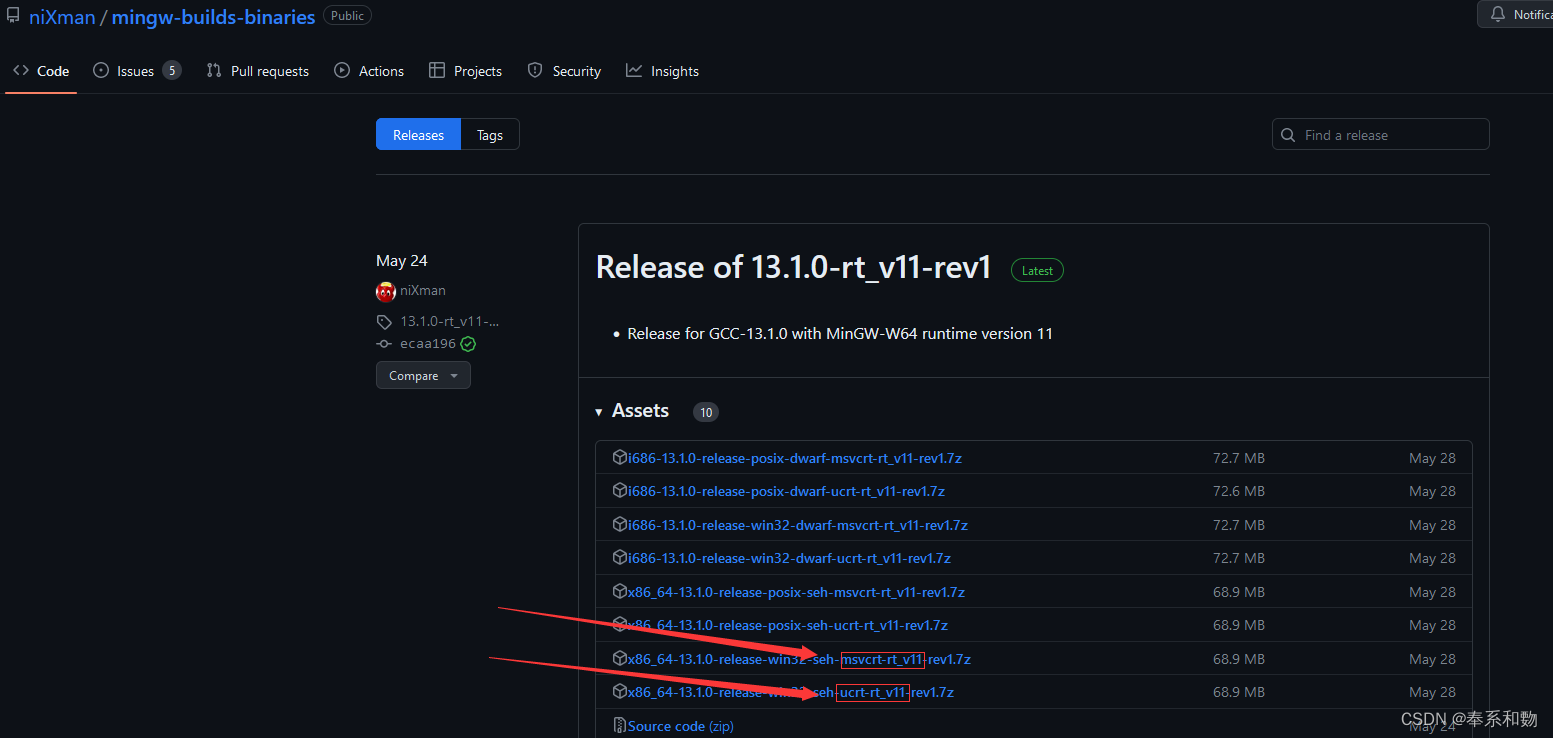The height and width of the screenshot is (738, 1553).
Task: Click the verified checkmark beside commit ecaa196
Action: coord(468,343)
